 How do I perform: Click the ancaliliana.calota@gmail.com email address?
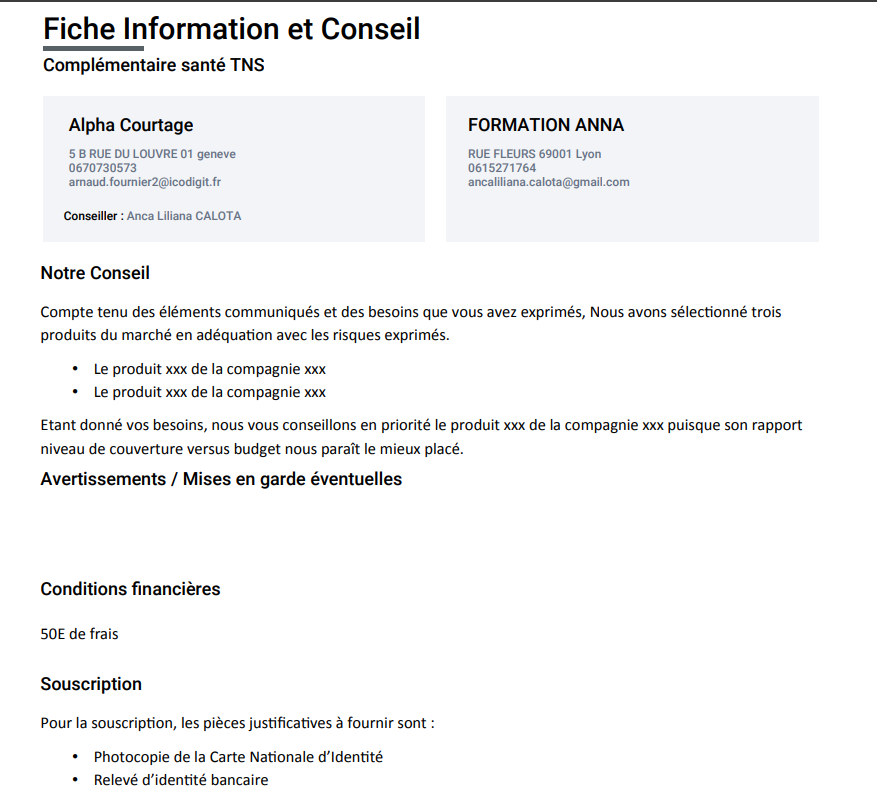(549, 182)
